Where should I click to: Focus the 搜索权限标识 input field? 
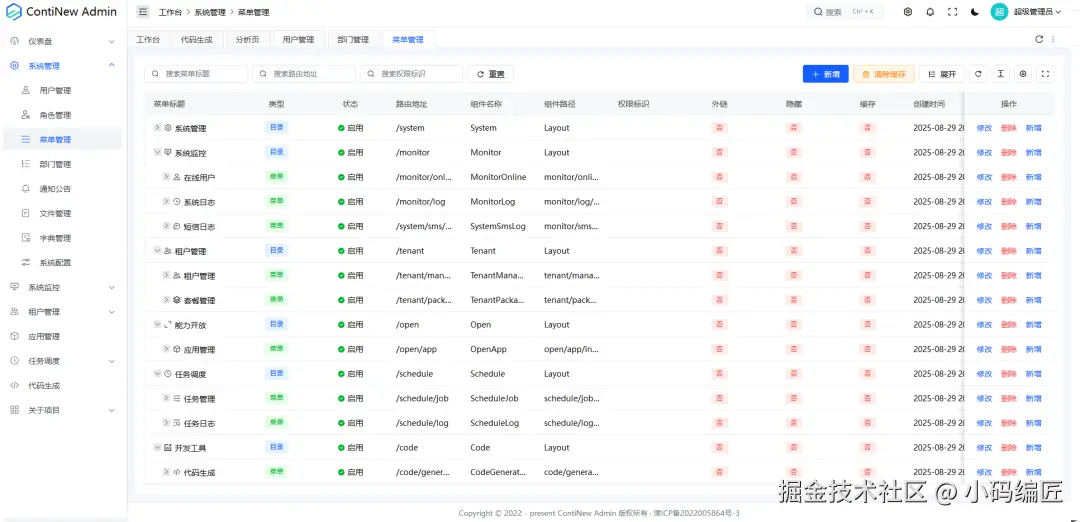point(412,74)
